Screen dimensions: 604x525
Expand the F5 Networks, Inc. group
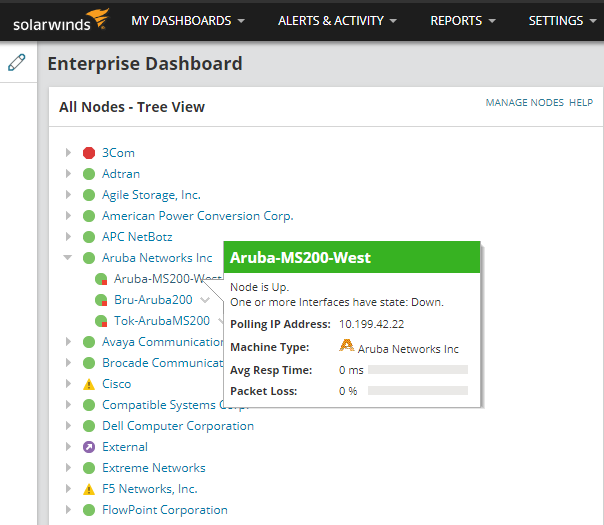(68, 488)
